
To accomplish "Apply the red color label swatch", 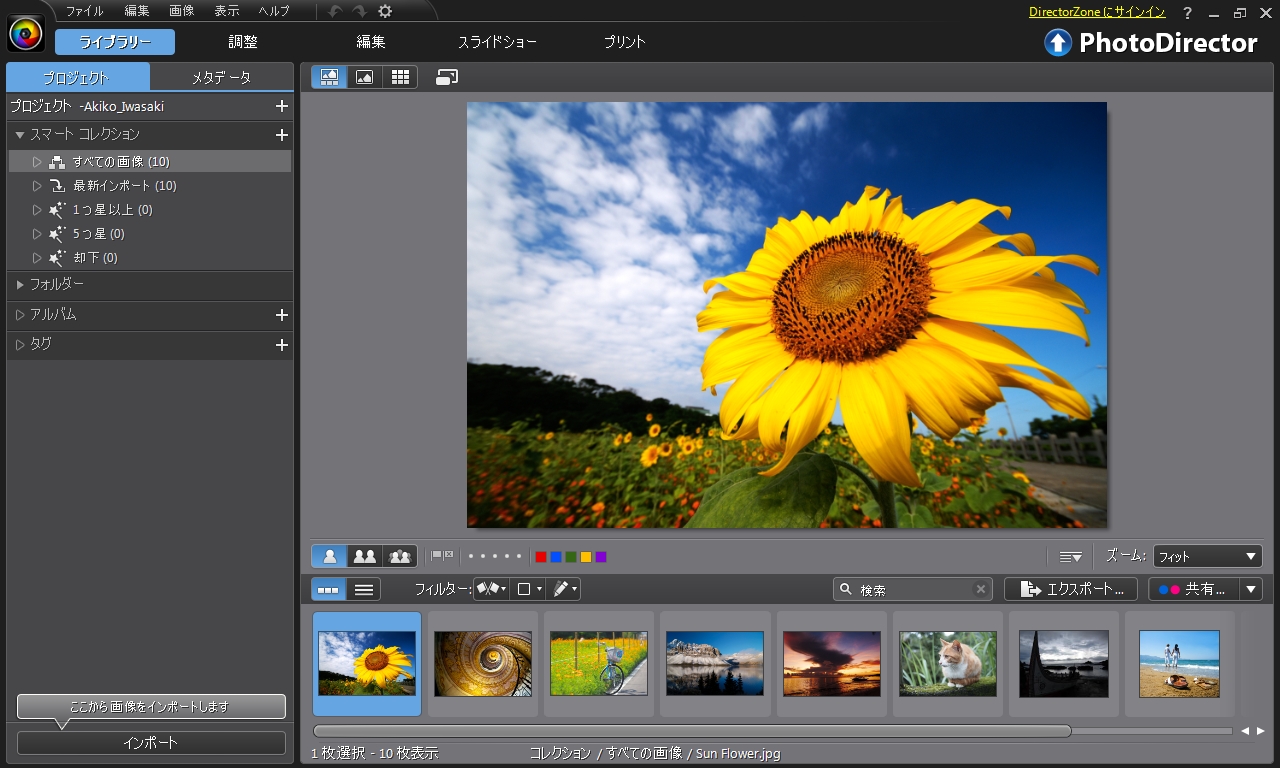I will coord(541,557).
